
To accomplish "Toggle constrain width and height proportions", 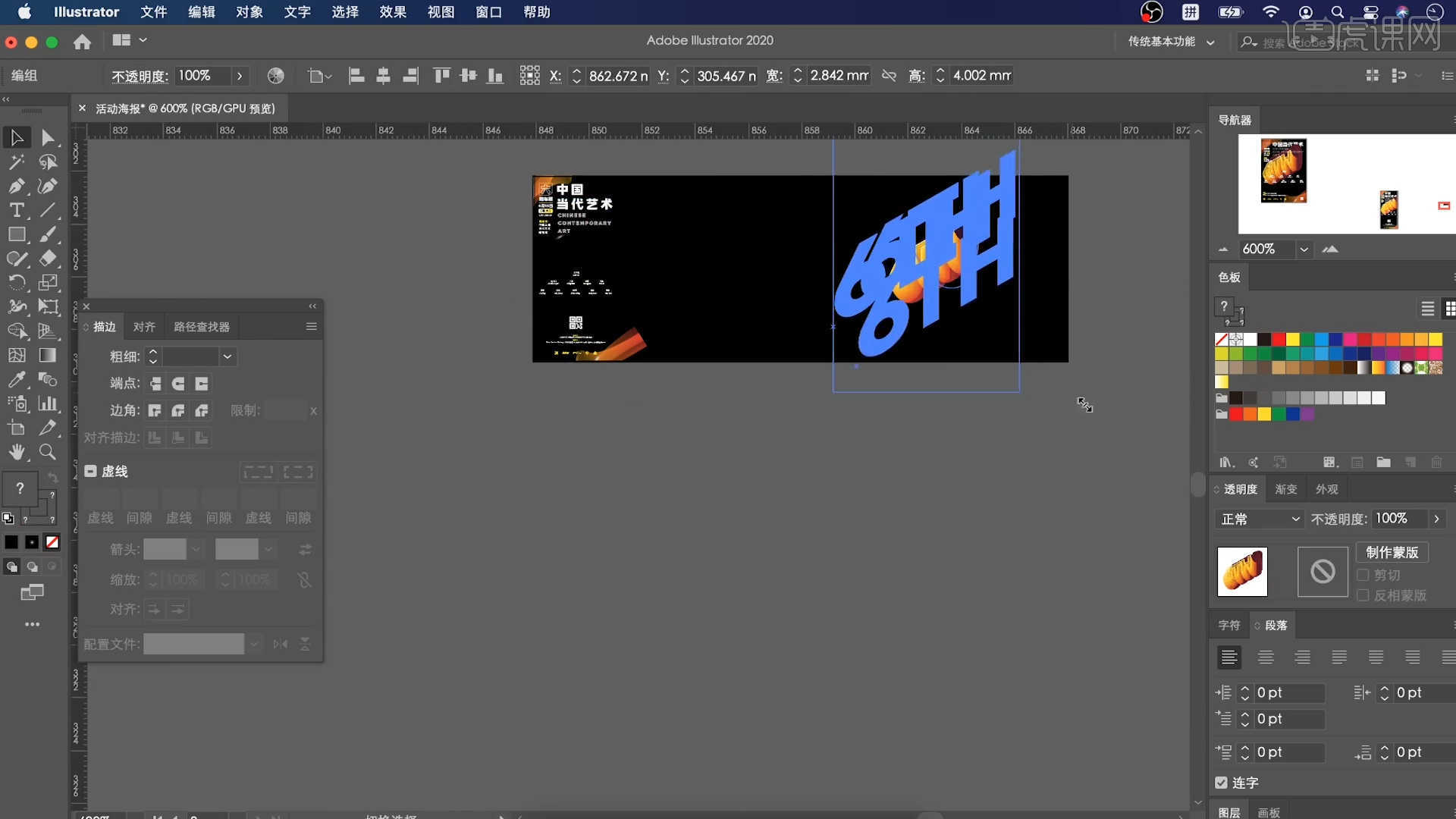I will coord(889,75).
